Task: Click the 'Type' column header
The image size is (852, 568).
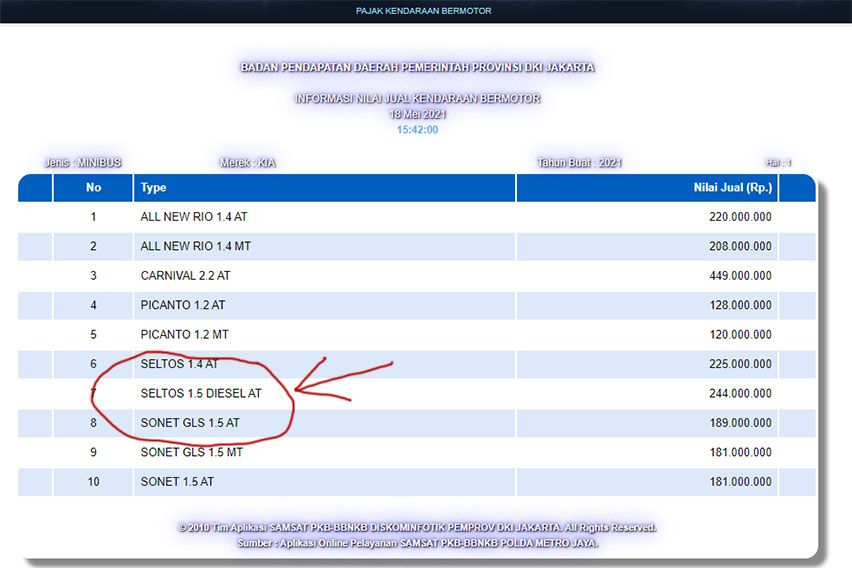Action: coord(154,188)
